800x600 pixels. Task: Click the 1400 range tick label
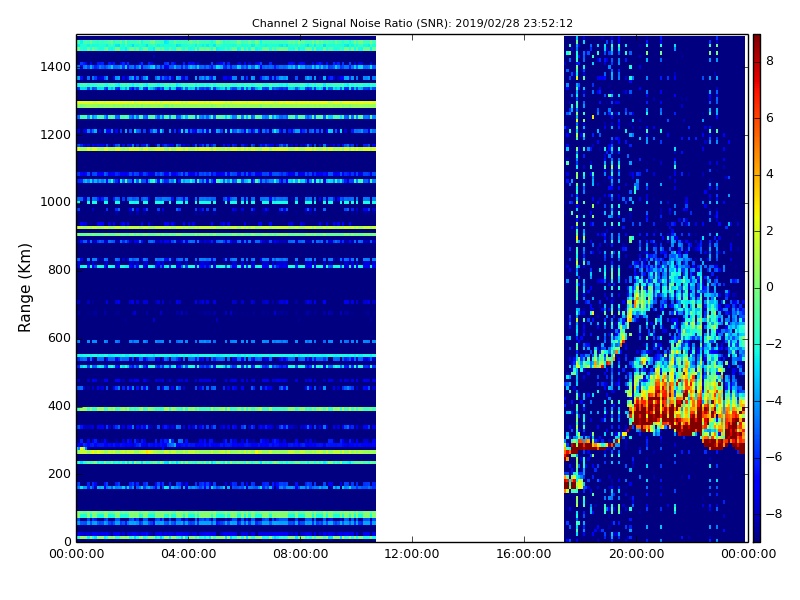point(56,67)
